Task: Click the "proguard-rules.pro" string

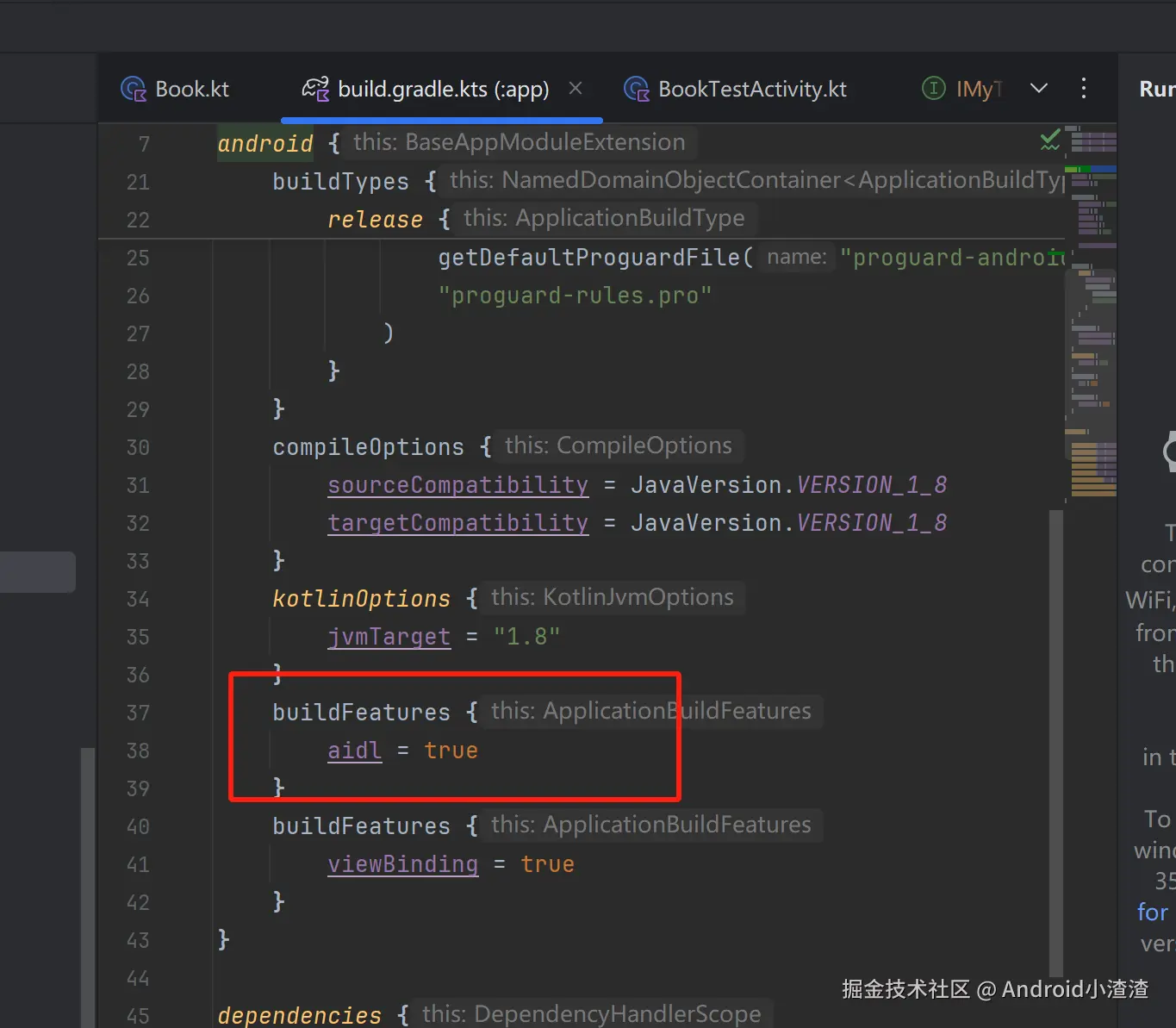Action: pyautogui.click(x=575, y=295)
